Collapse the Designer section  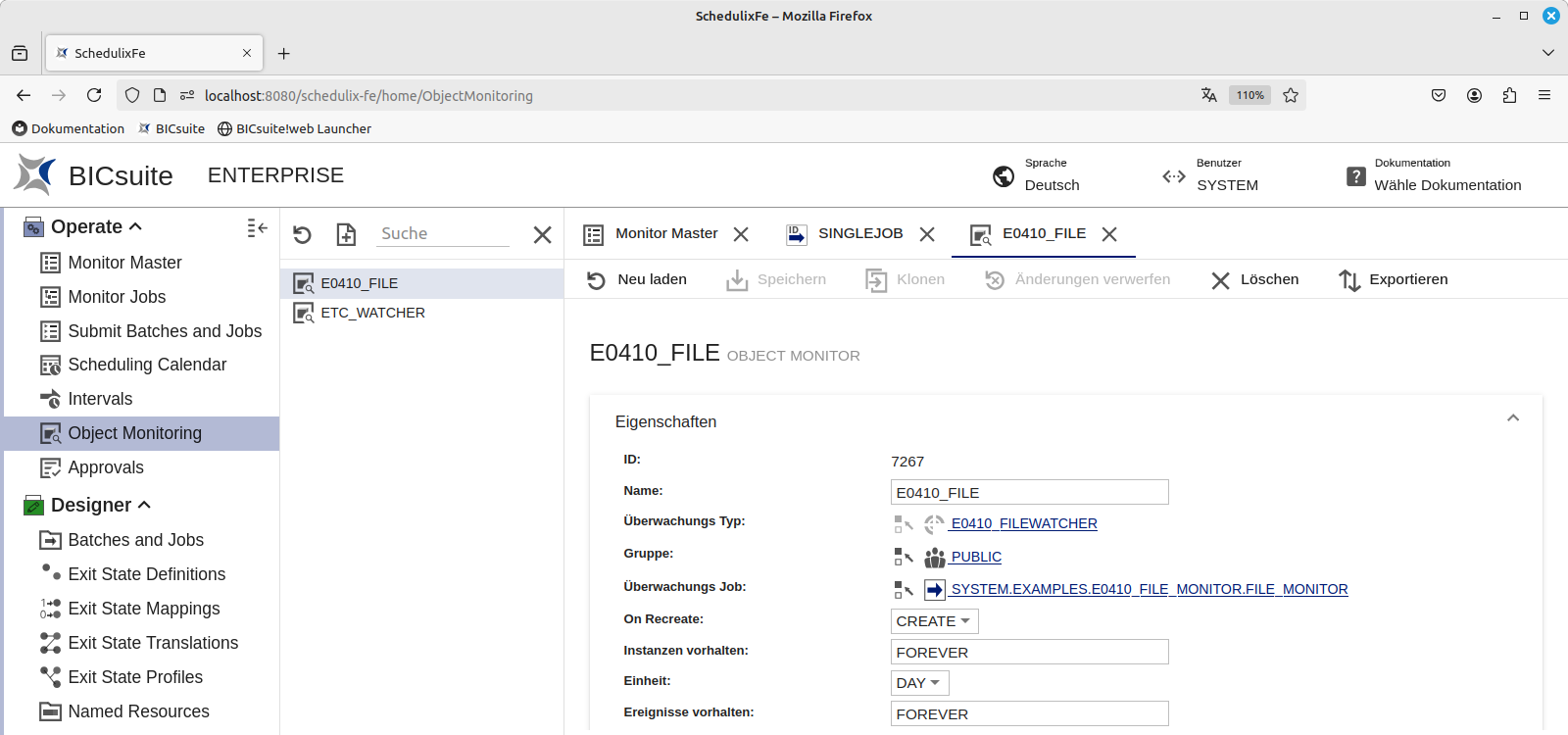(x=144, y=505)
